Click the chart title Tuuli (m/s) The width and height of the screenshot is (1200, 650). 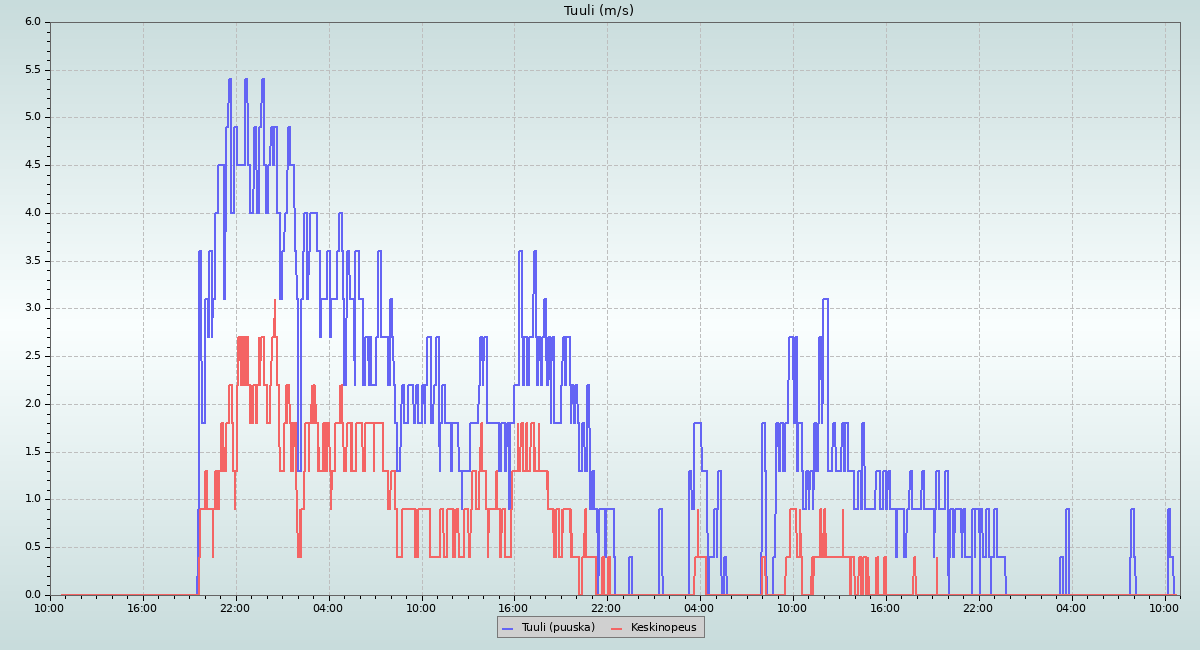599,11
